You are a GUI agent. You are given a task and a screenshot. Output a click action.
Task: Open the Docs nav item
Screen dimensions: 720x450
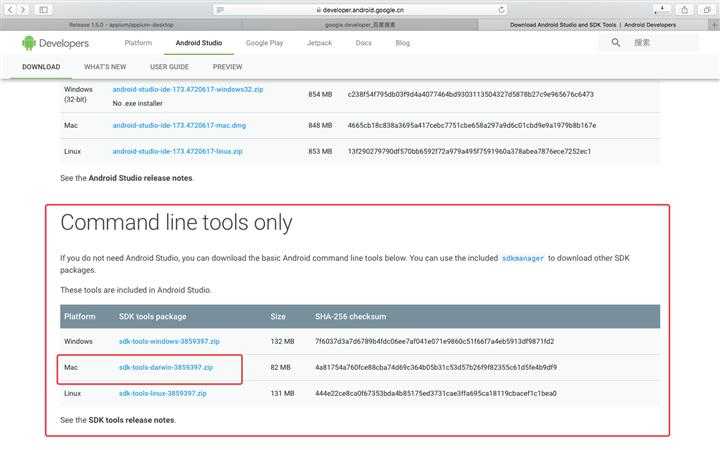coord(363,43)
